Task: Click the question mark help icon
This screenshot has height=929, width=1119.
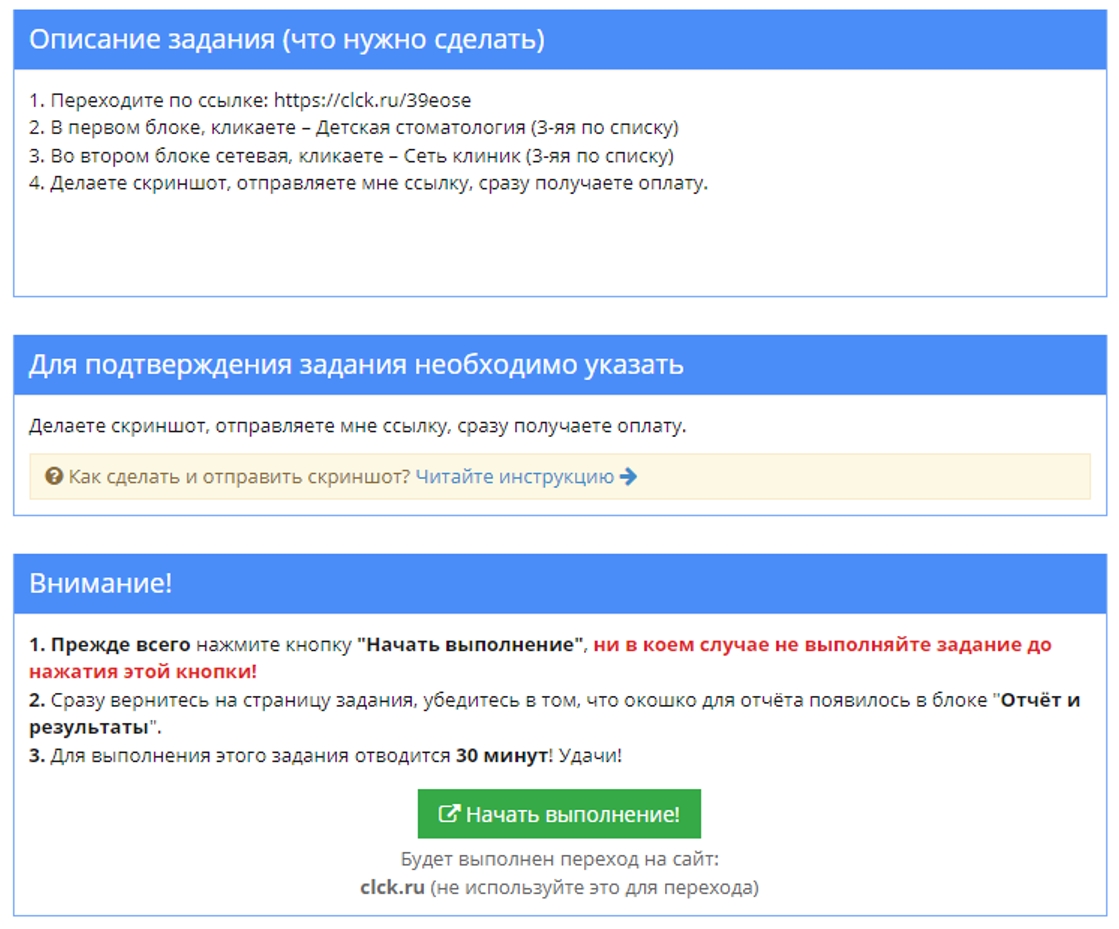Action: tap(54, 476)
